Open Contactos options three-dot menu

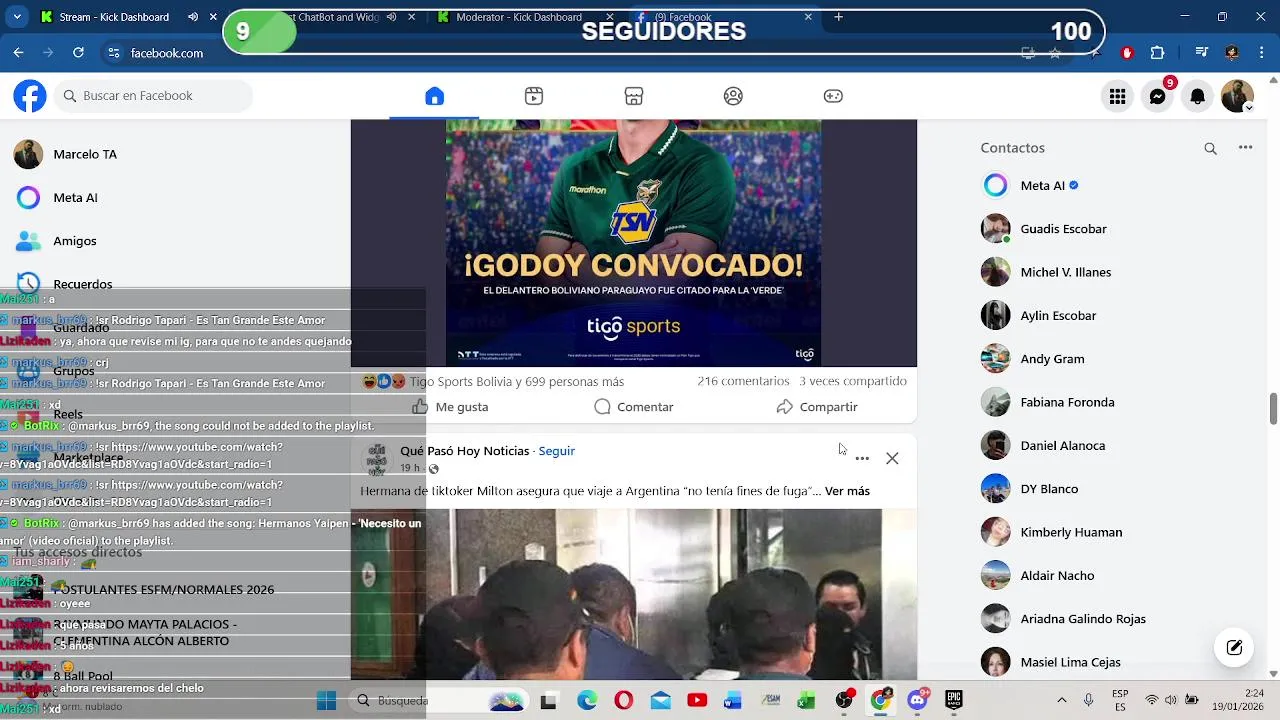1245,148
